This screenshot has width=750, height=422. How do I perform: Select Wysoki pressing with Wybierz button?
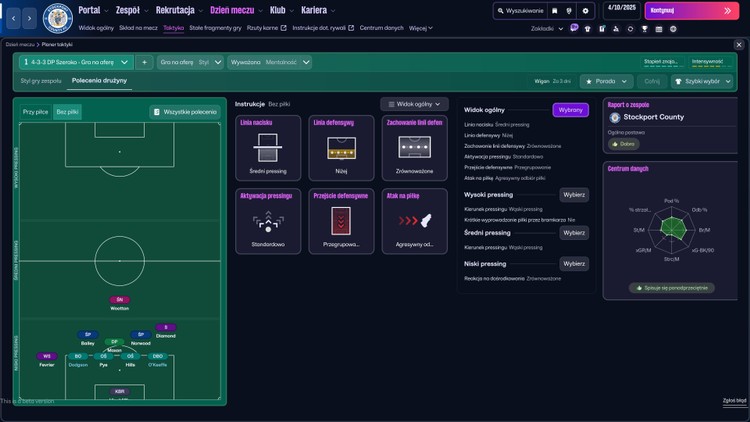pyautogui.click(x=573, y=196)
